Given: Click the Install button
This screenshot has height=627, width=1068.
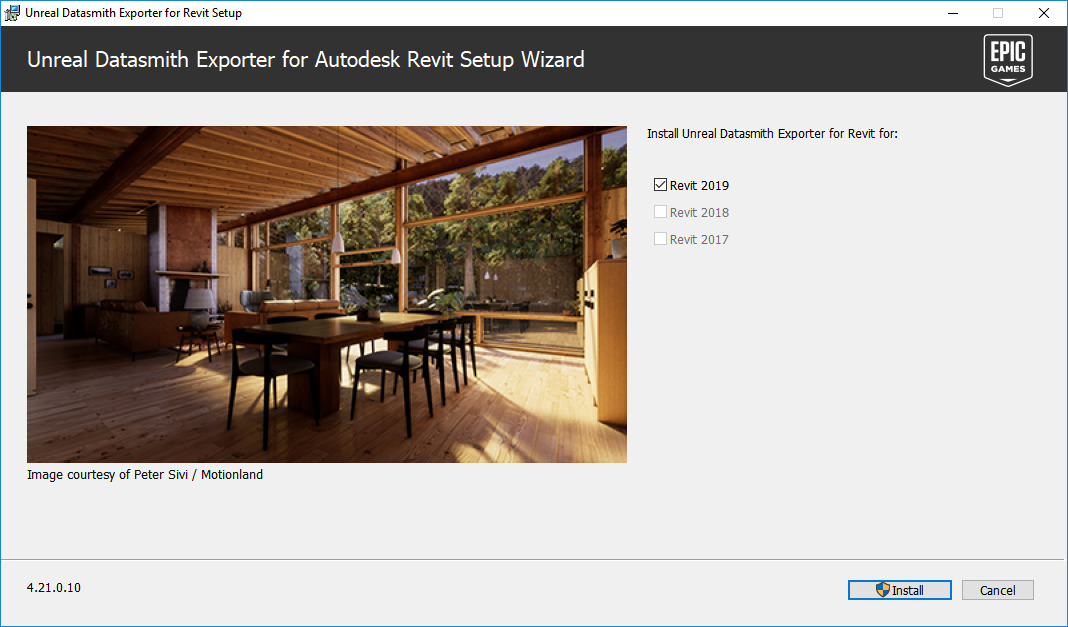Looking at the screenshot, I should (x=899, y=589).
